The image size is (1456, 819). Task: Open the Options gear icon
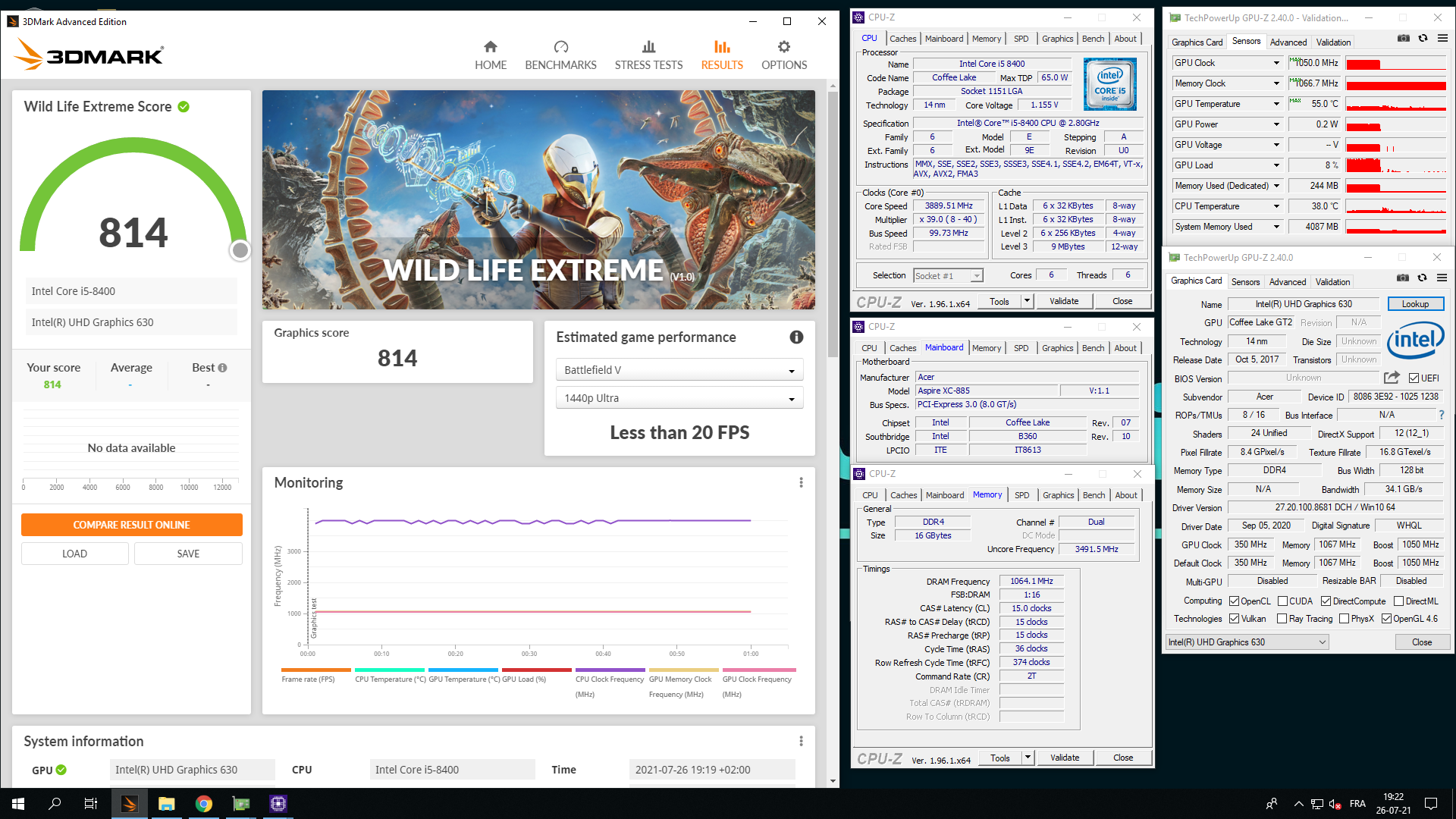[x=784, y=47]
